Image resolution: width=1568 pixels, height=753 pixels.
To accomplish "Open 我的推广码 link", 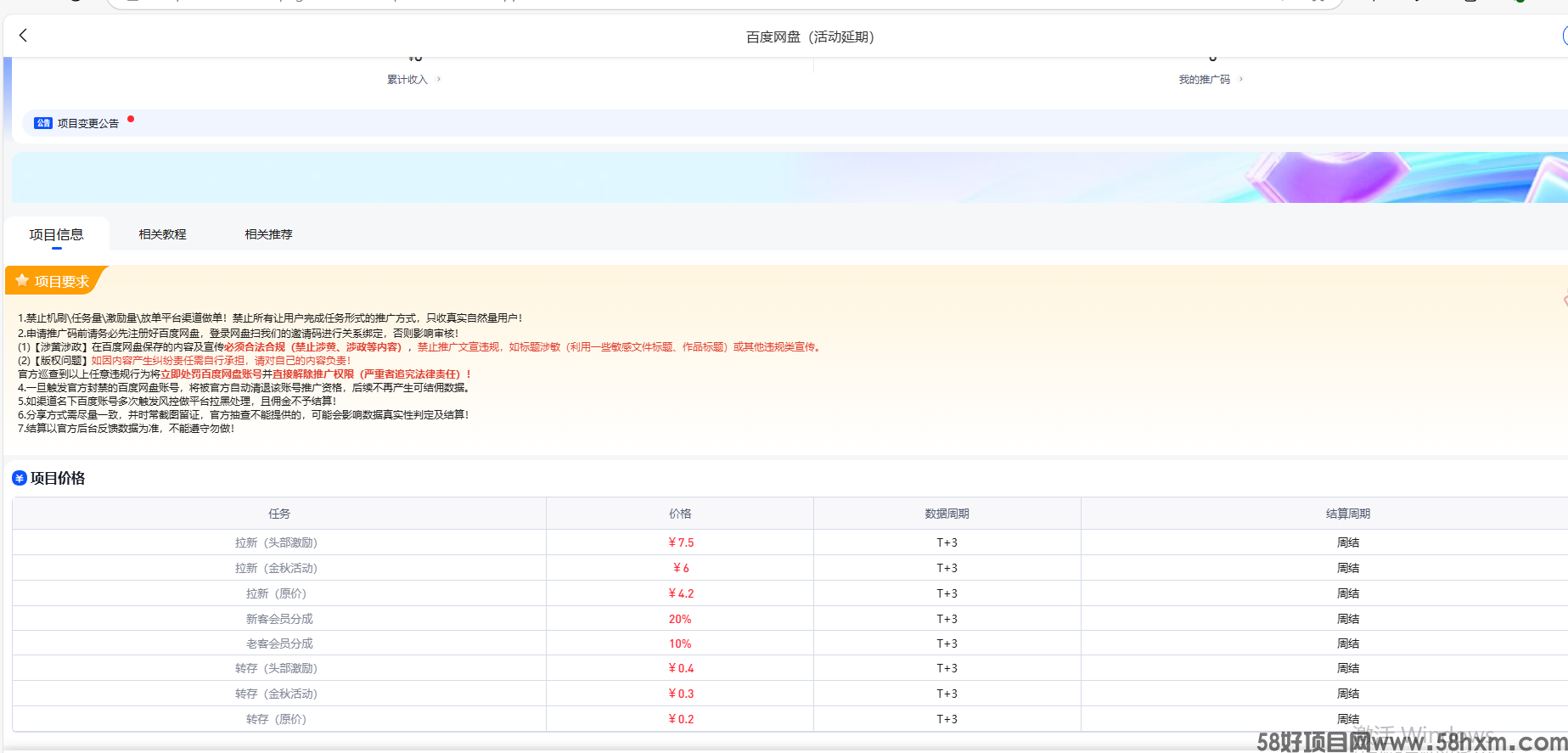I will pos(1204,80).
